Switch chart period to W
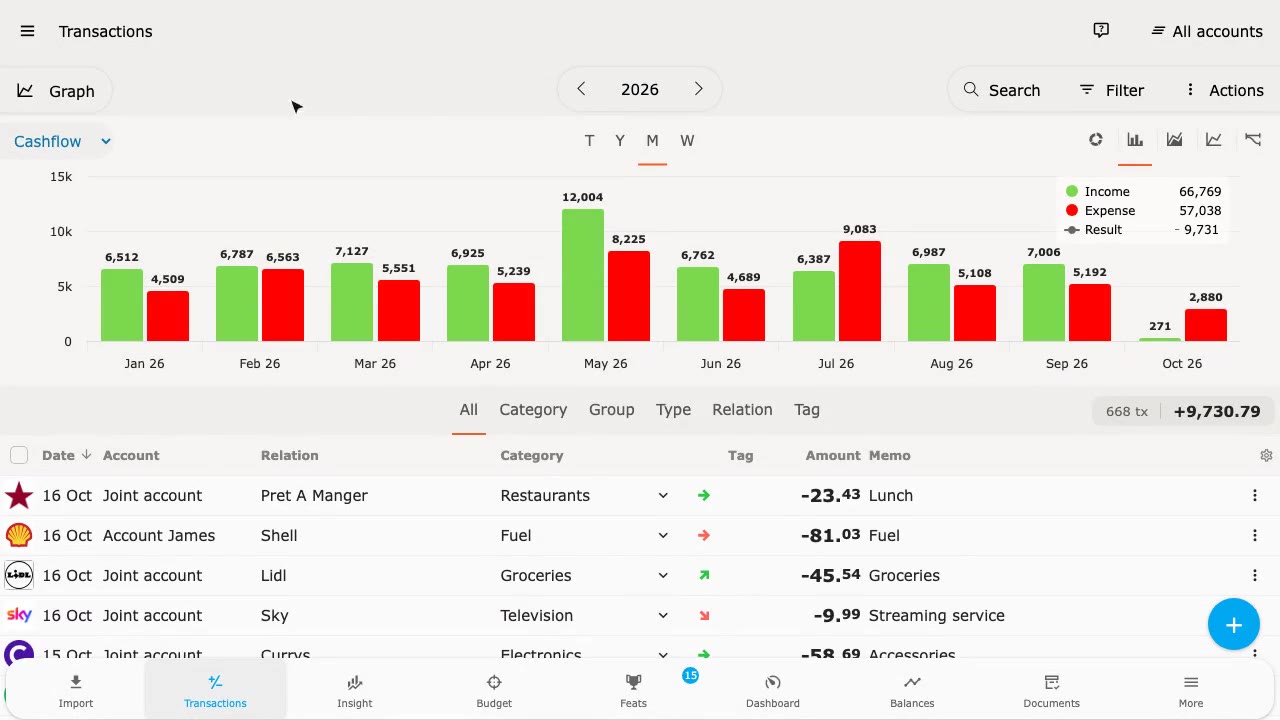 pos(687,141)
